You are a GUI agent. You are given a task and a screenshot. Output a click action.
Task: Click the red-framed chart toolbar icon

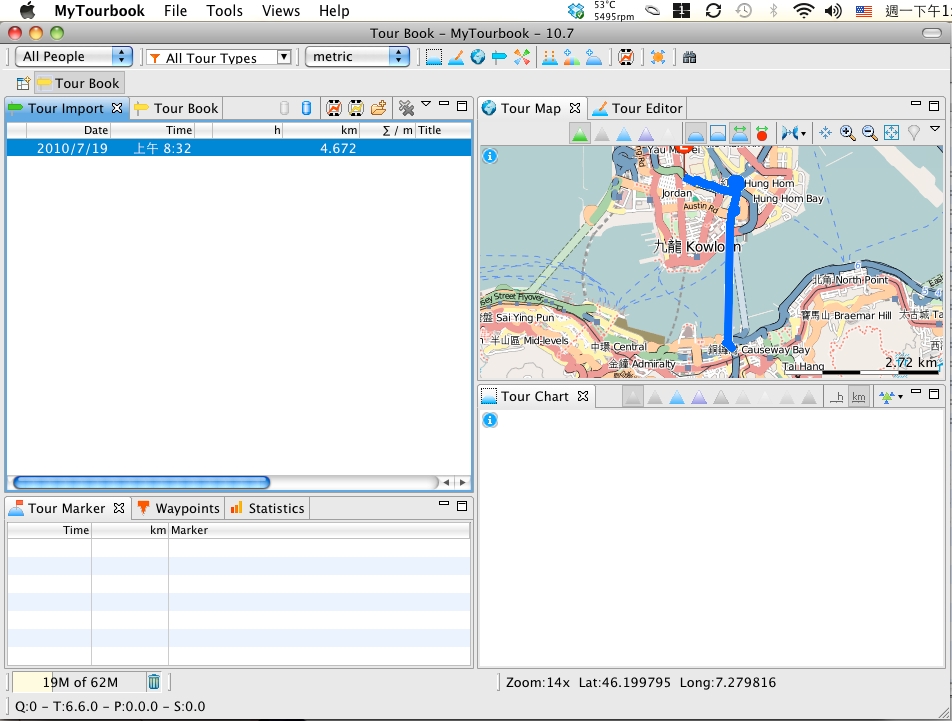(626, 57)
